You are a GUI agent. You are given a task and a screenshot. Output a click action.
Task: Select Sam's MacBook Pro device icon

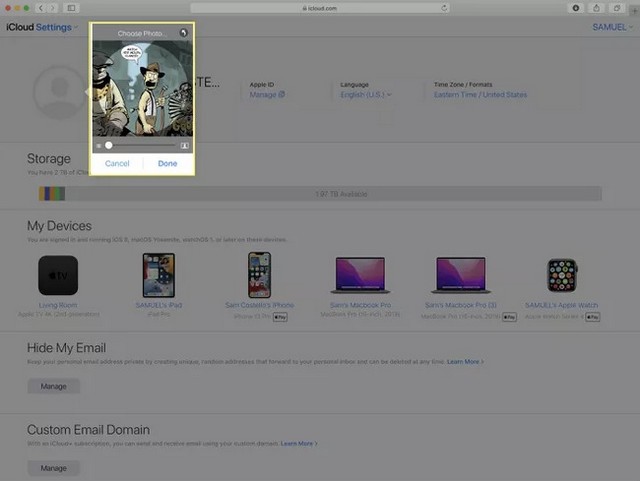pyautogui.click(x=360, y=275)
